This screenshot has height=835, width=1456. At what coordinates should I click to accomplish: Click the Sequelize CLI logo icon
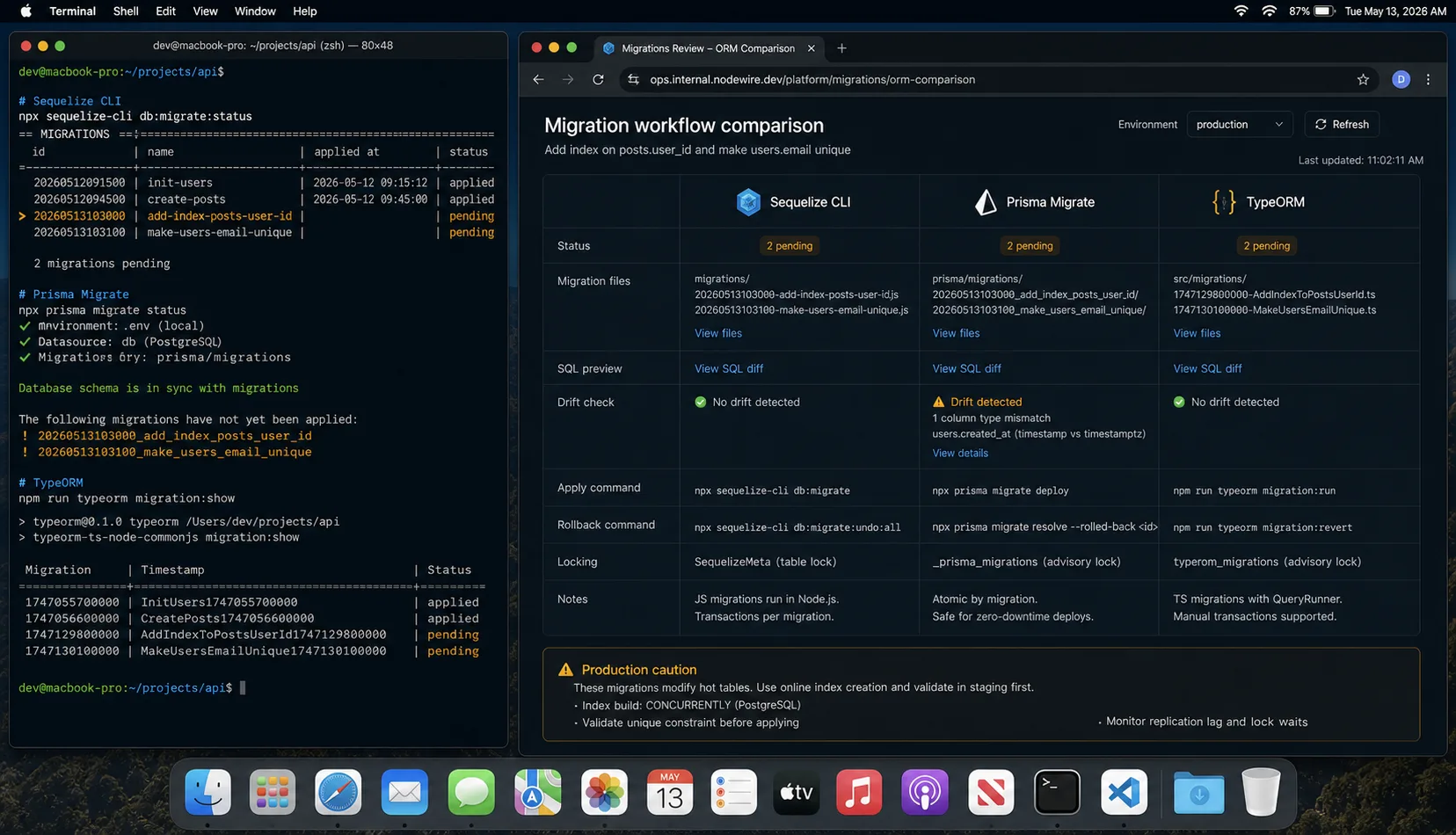click(748, 202)
